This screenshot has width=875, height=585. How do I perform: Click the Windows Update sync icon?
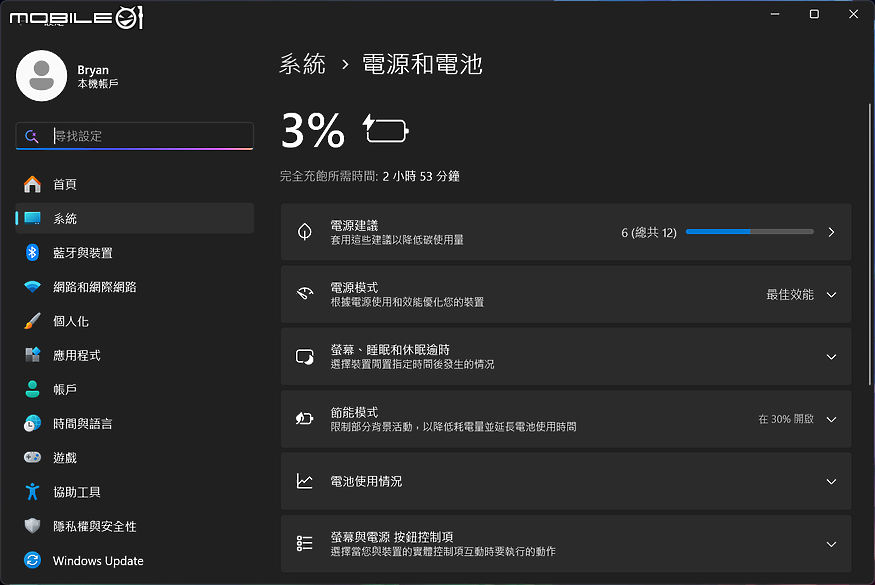pos(32,560)
